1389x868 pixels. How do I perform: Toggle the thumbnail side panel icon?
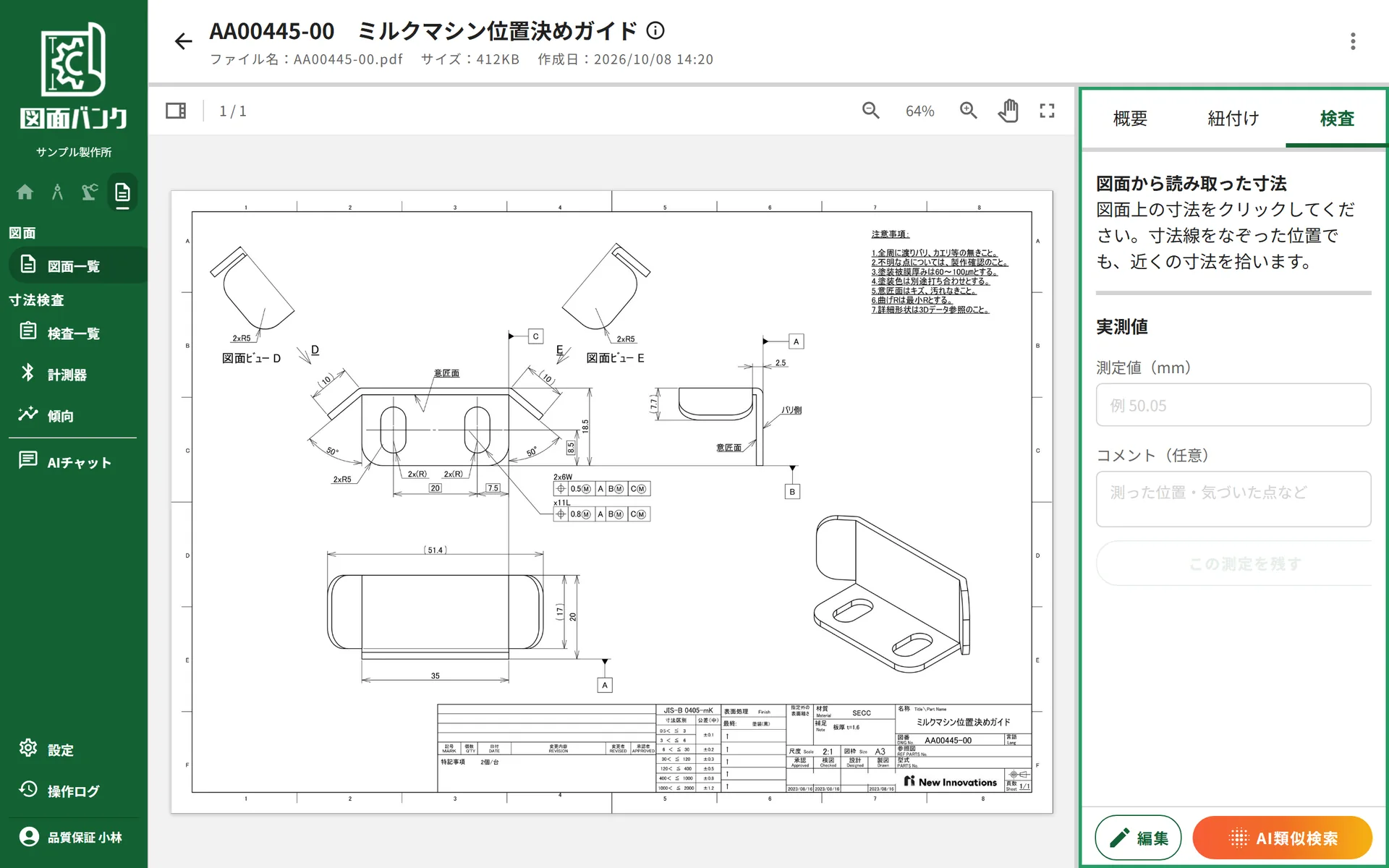(x=176, y=111)
